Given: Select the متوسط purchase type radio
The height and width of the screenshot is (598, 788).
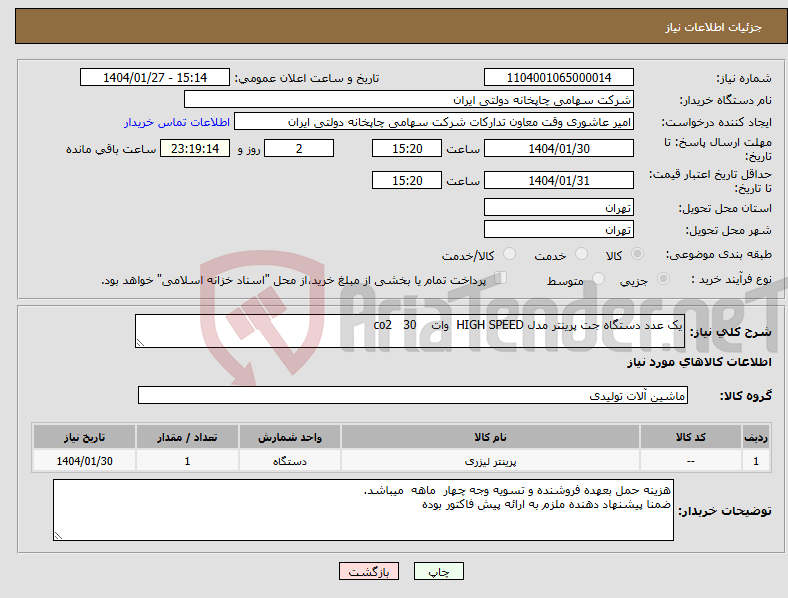Looking at the screenshot, I should 598,278.
